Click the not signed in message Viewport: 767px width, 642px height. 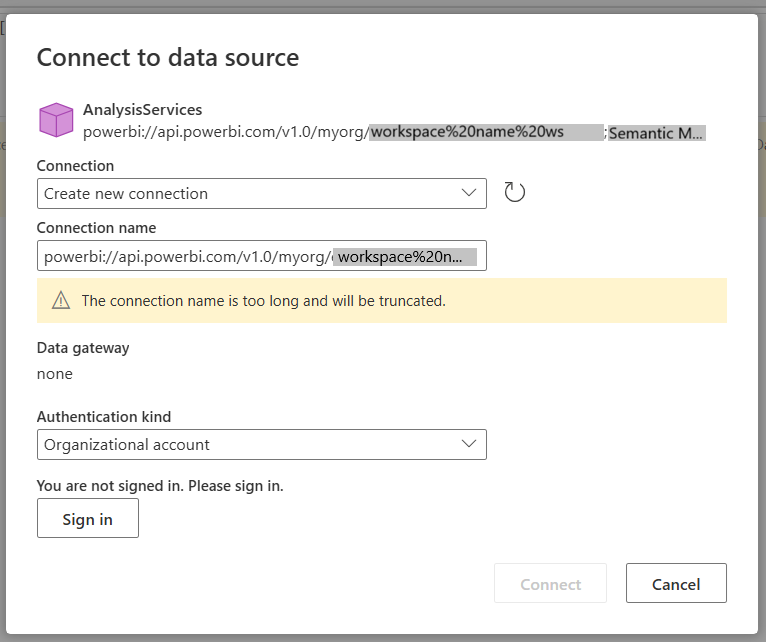(x=160, y=486)
